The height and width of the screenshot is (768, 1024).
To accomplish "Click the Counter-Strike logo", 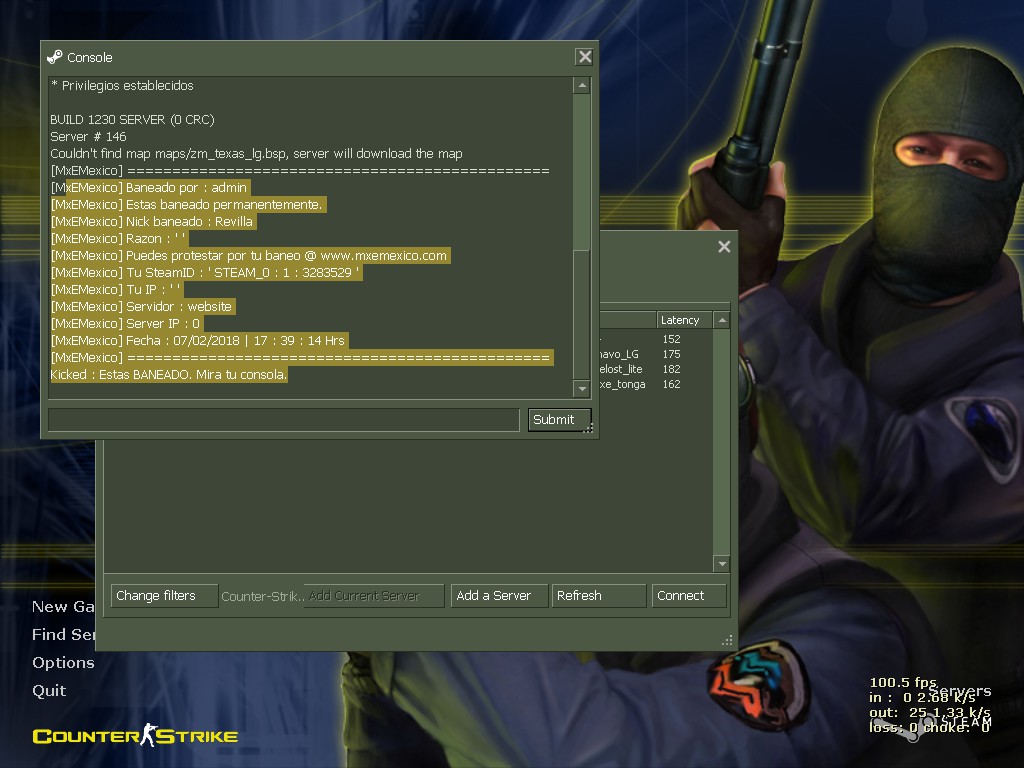I will (x=135, y=735).
